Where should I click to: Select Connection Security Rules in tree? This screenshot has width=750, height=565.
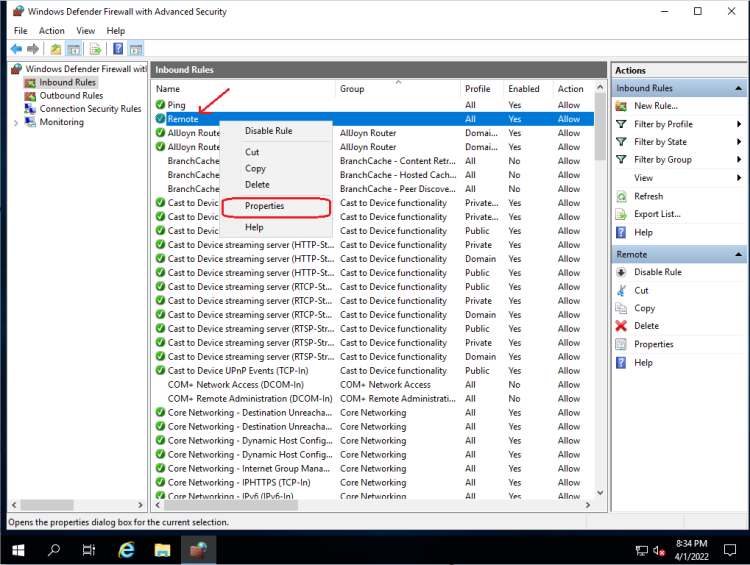tap(90, 109)
